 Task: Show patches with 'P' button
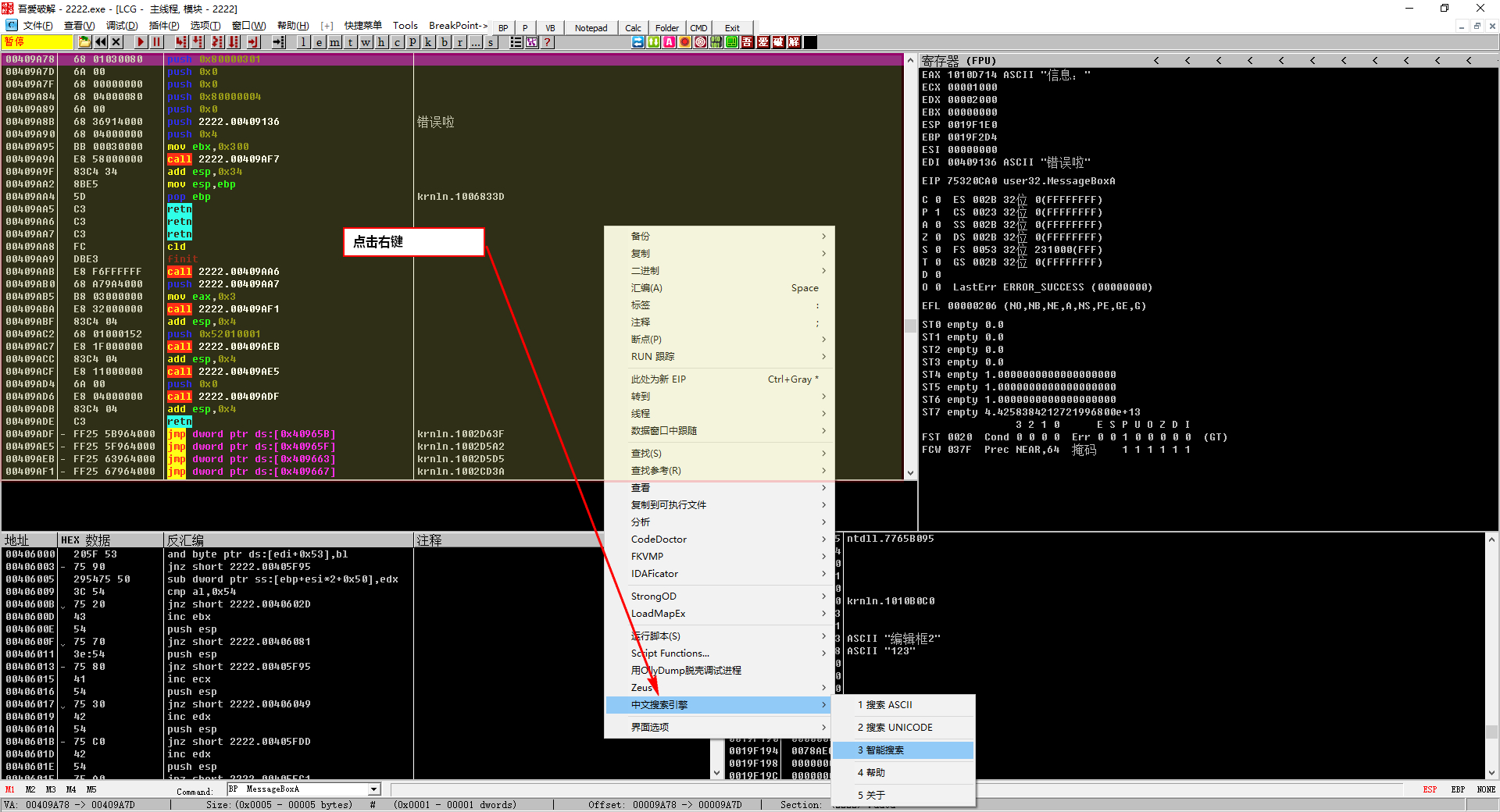point(413,42)
